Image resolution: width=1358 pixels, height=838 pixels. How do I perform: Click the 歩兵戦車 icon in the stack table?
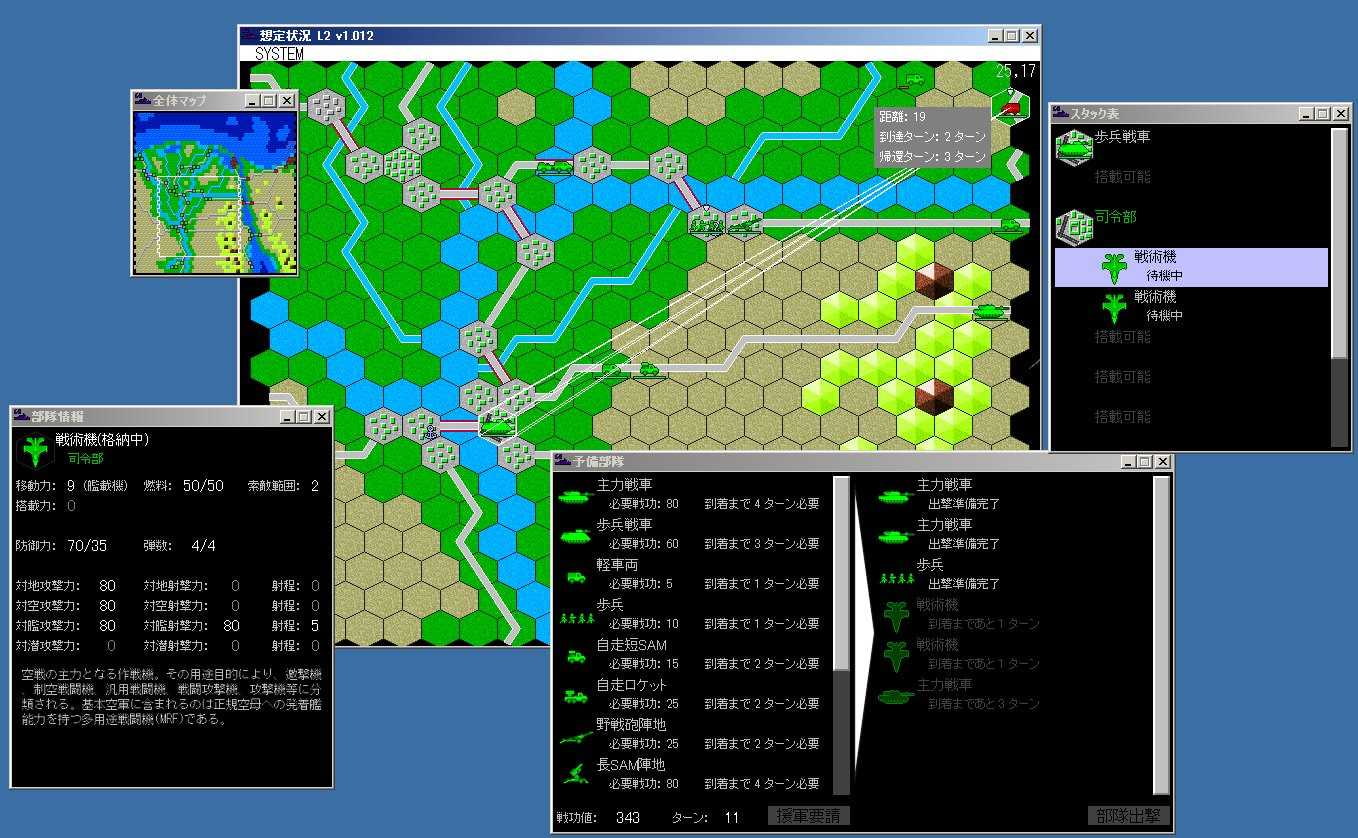[1075, 147]
